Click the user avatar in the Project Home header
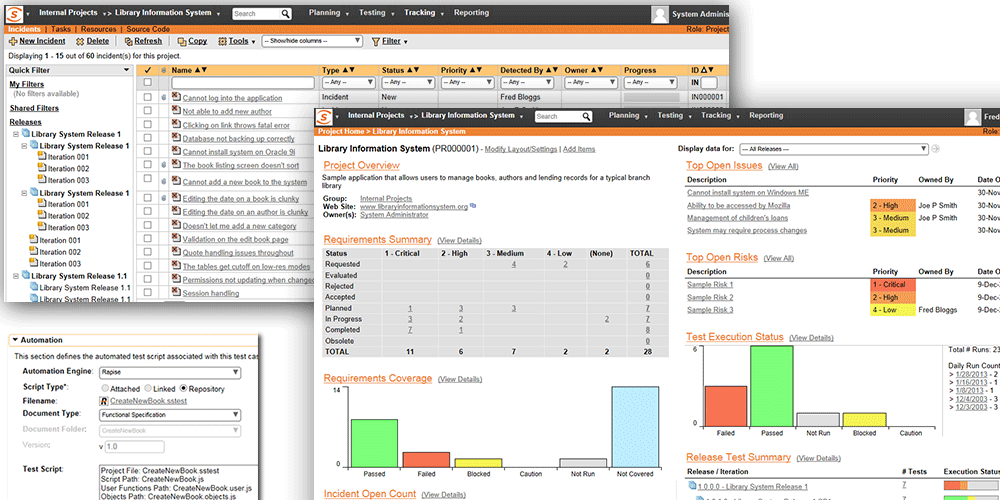 [x=973, y=117]
